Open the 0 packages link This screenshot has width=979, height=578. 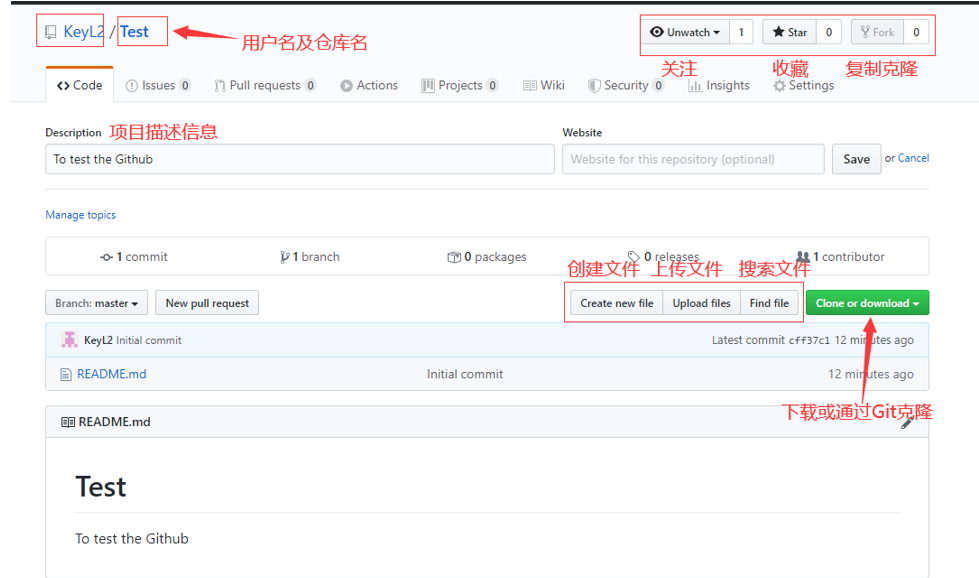click(487, 257)
